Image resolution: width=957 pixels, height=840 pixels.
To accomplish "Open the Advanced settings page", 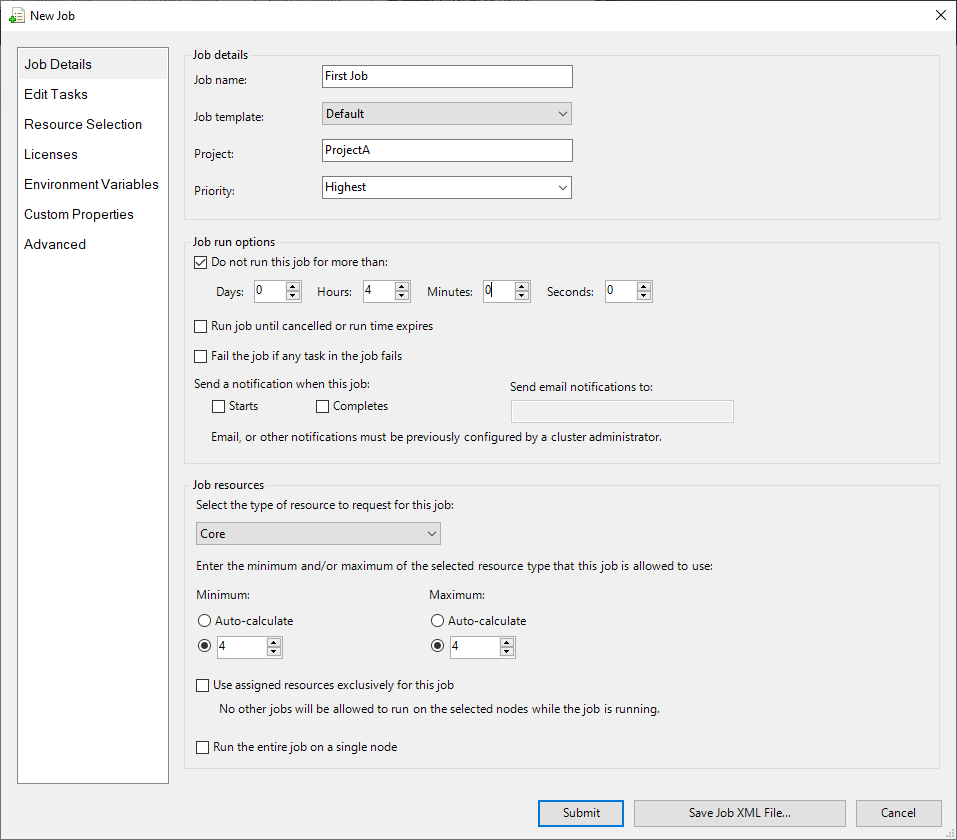I will pyautogui.click(x=55, y=244).
